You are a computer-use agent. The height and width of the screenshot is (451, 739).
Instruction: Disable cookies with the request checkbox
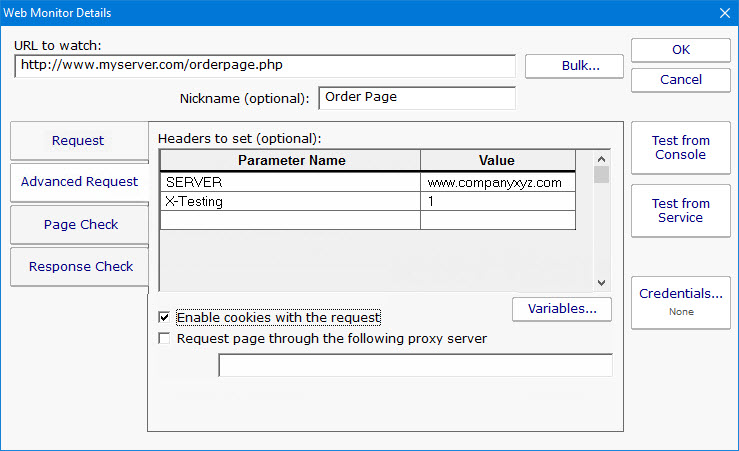coord(164,318)
